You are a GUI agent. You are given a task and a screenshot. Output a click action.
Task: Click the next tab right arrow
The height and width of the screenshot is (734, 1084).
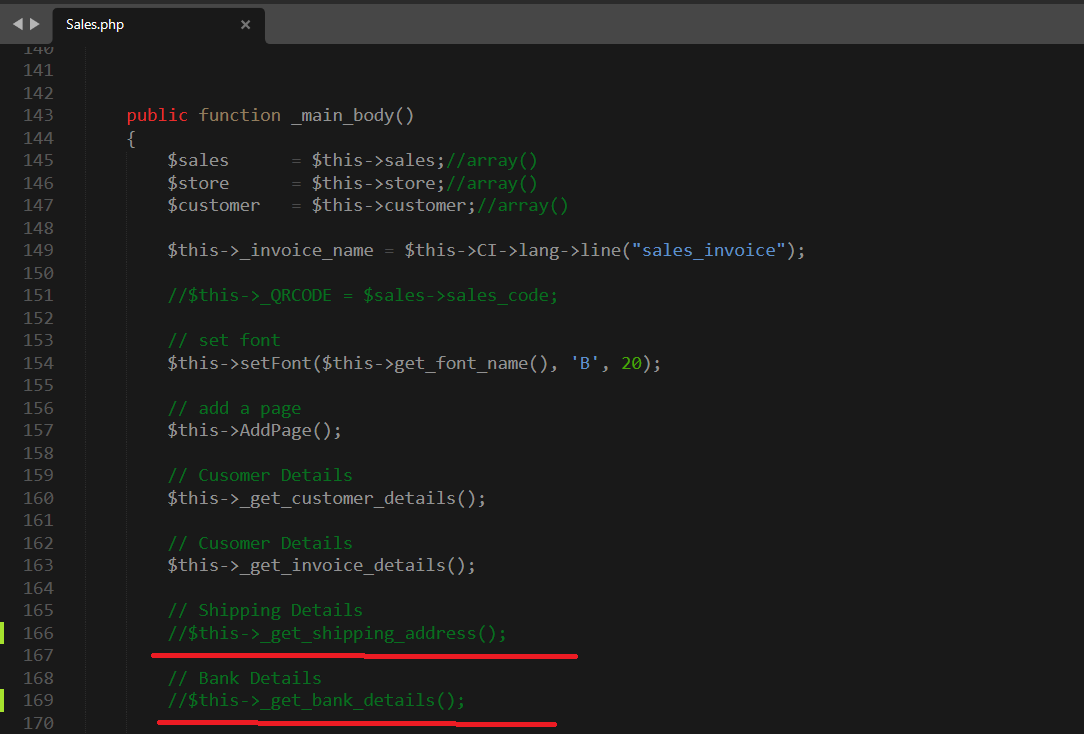(x=35, y=24)
